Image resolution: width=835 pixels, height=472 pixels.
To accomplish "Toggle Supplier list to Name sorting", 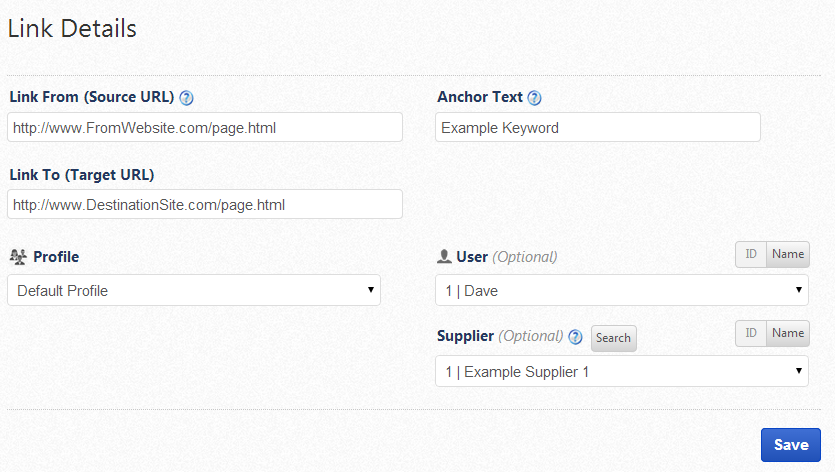I will 788,334.
